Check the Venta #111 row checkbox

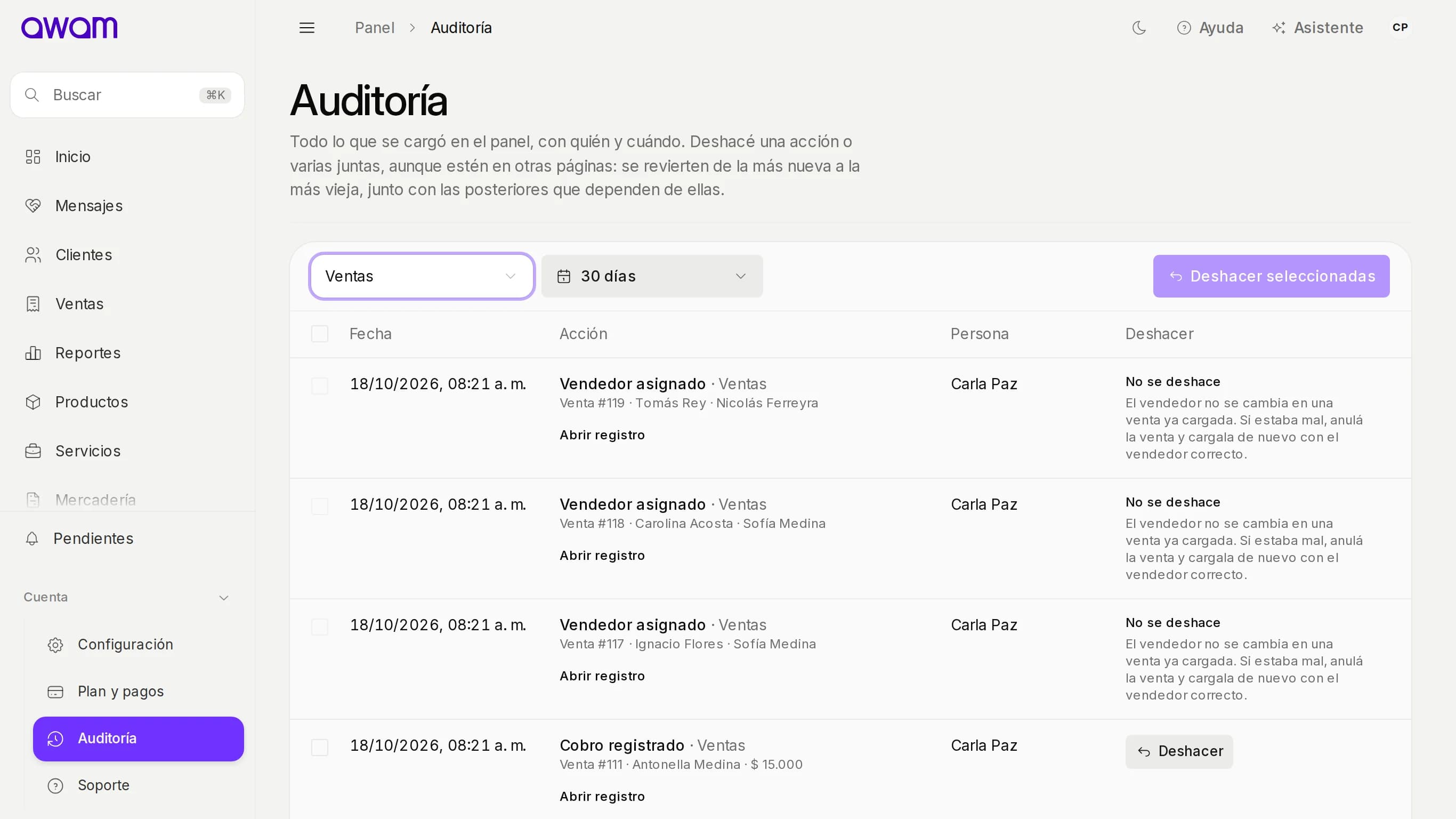[x=320, y=747]
